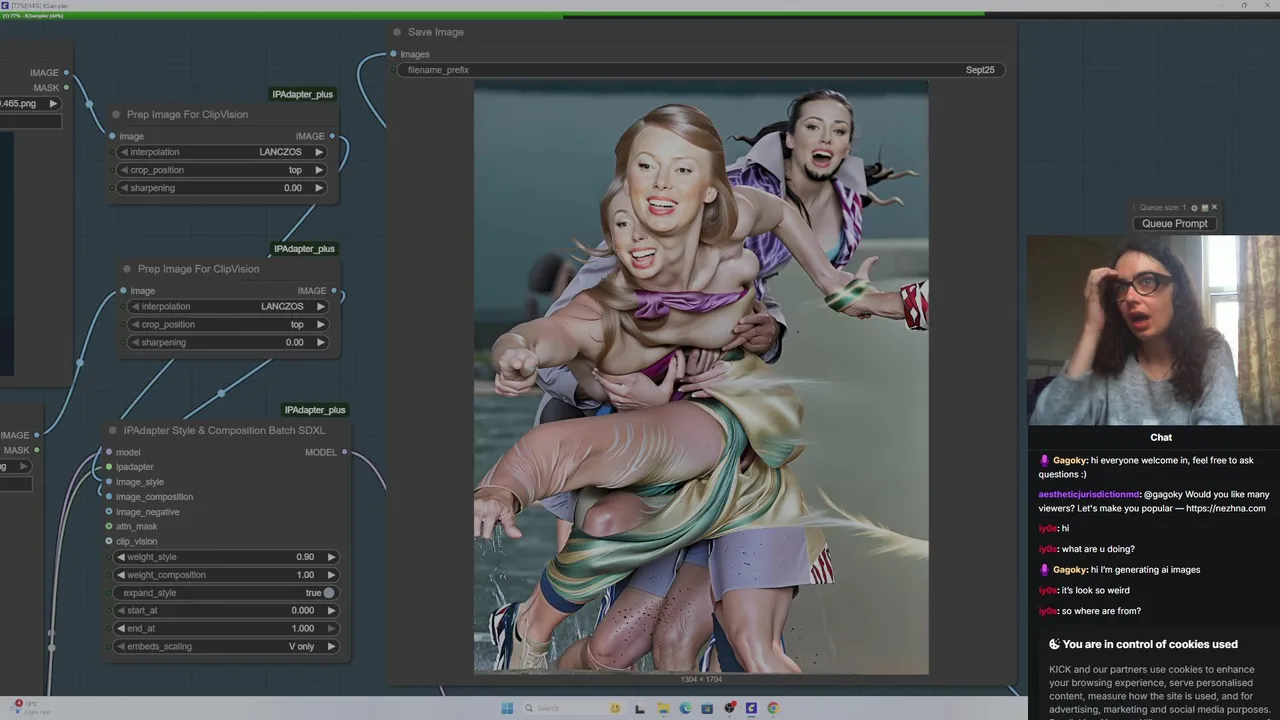Open ComfyUI settings gear icon
Image resolution: width=1280 pixels, height=720 pixels.
click(x=1194, y=208)
